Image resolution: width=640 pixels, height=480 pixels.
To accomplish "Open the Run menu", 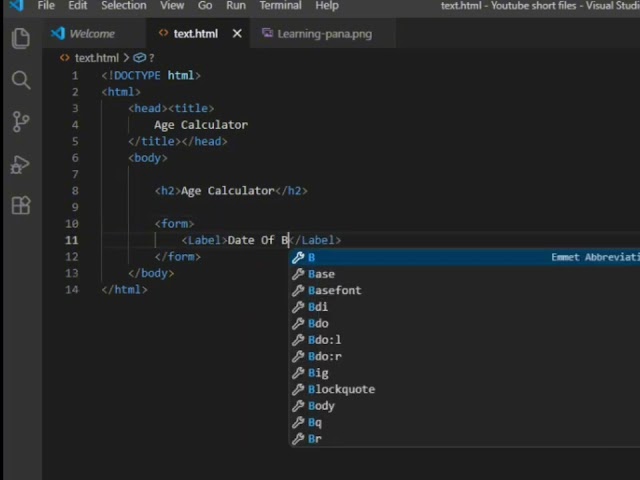I will (236, 6).
